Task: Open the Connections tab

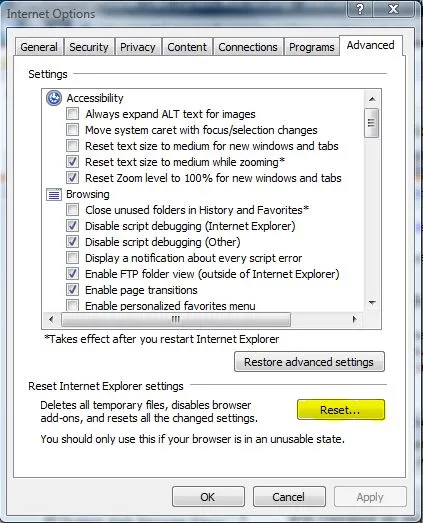Action: (x=248, y=47)
